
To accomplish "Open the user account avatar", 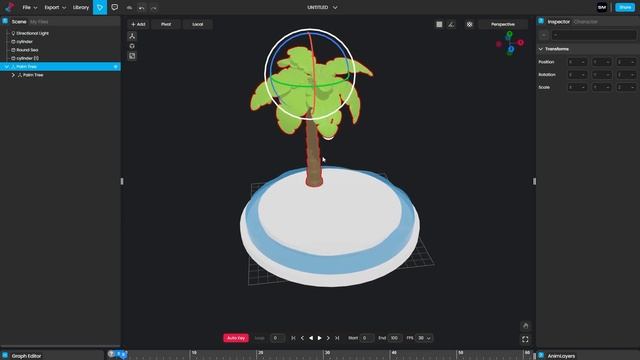I will 602,7.
